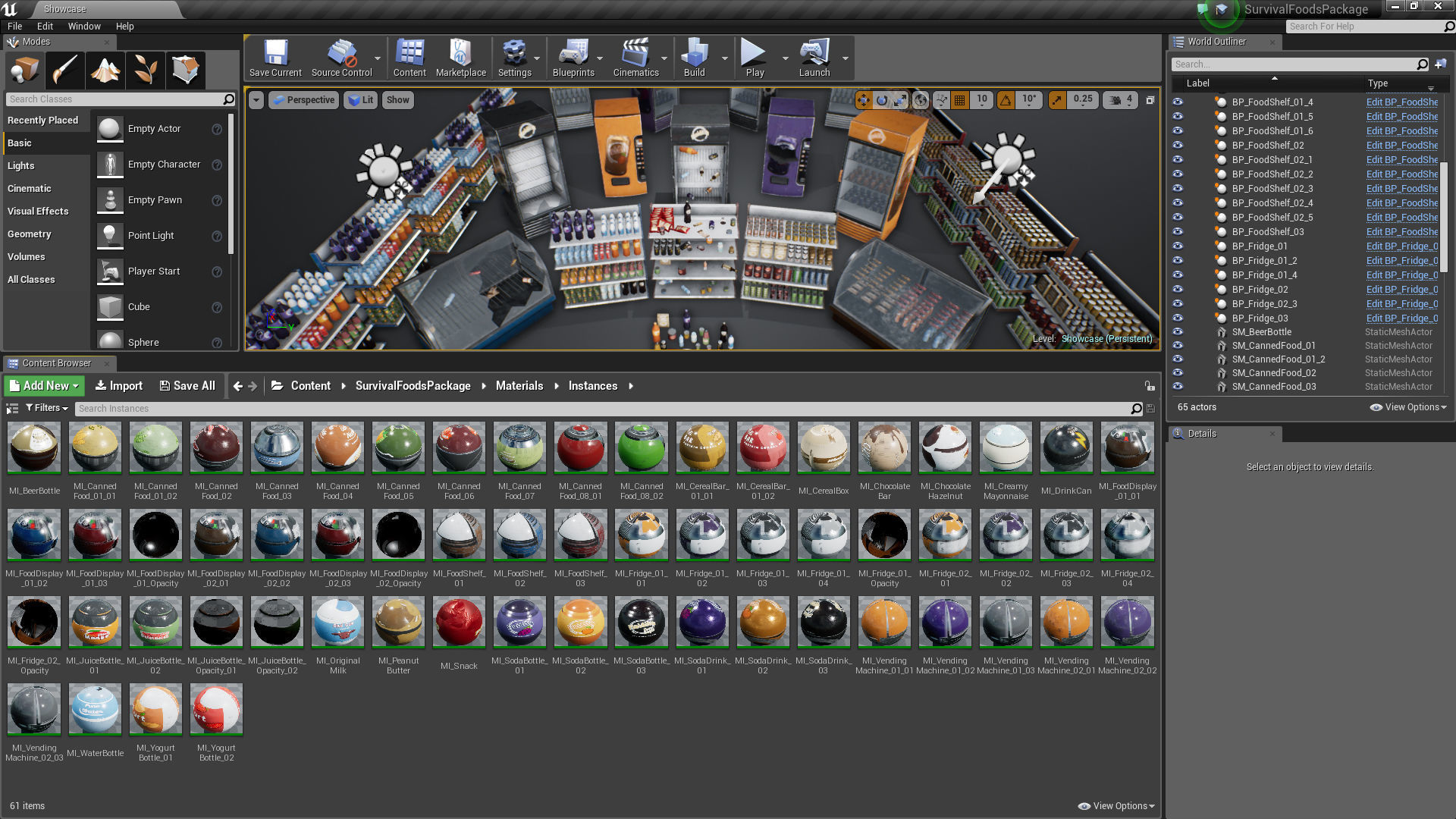Select the Foliage mode icon
1456x819 pixels.
[x=146, y=70]
